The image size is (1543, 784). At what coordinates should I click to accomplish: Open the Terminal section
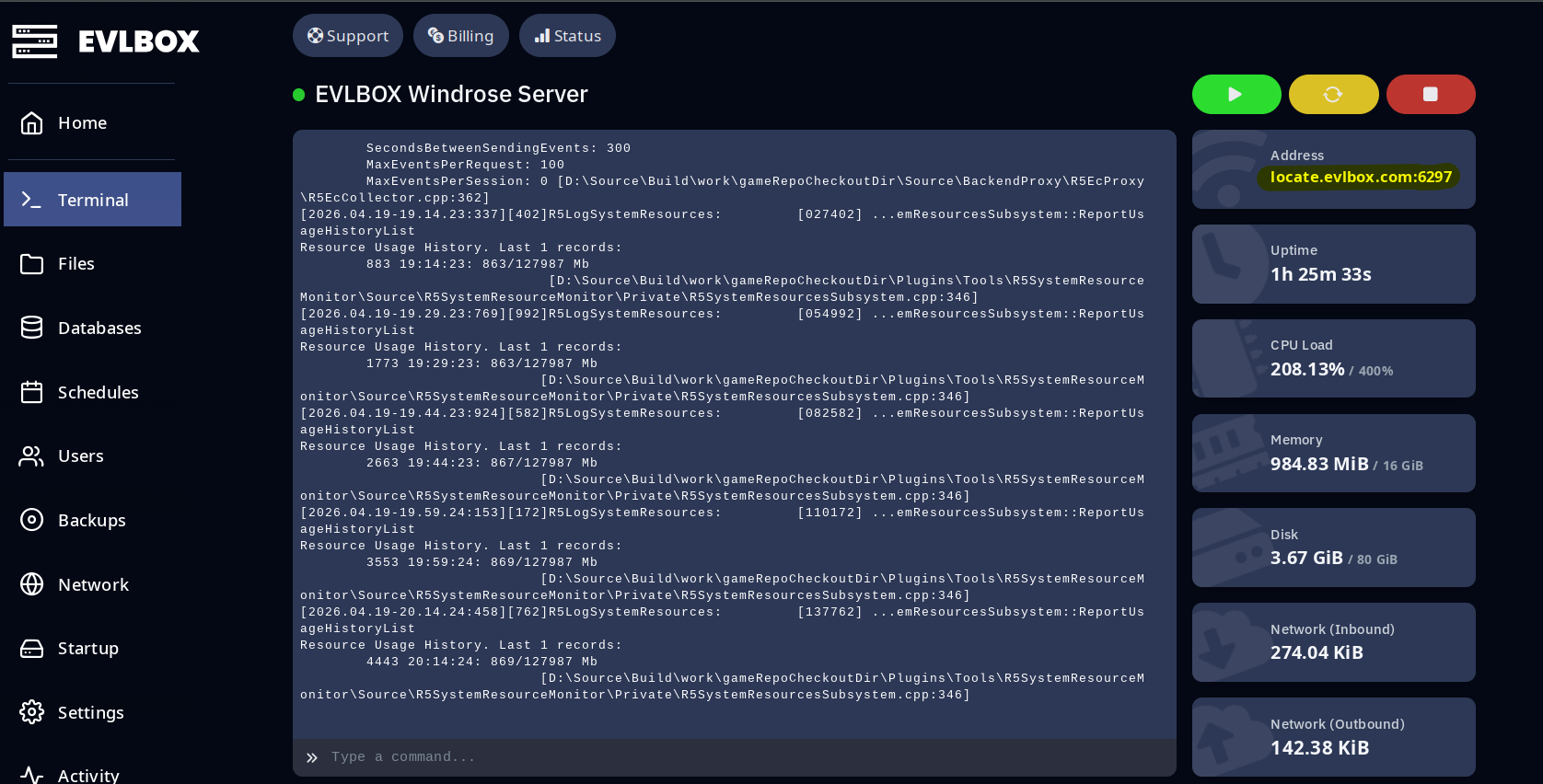pos(92,200)
